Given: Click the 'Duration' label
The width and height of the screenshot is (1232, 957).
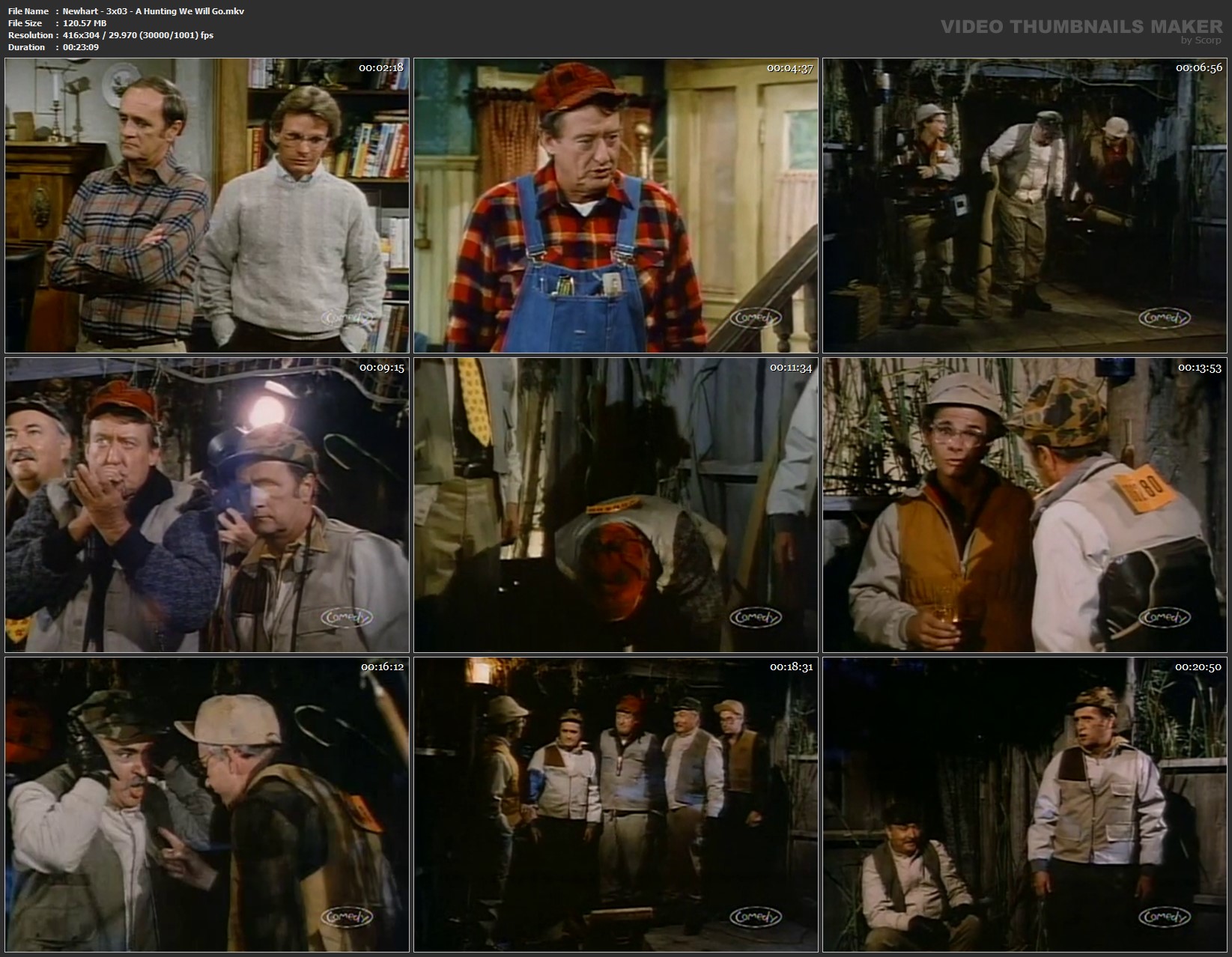Looking at the screenshot, I should (x=26, y=47).
